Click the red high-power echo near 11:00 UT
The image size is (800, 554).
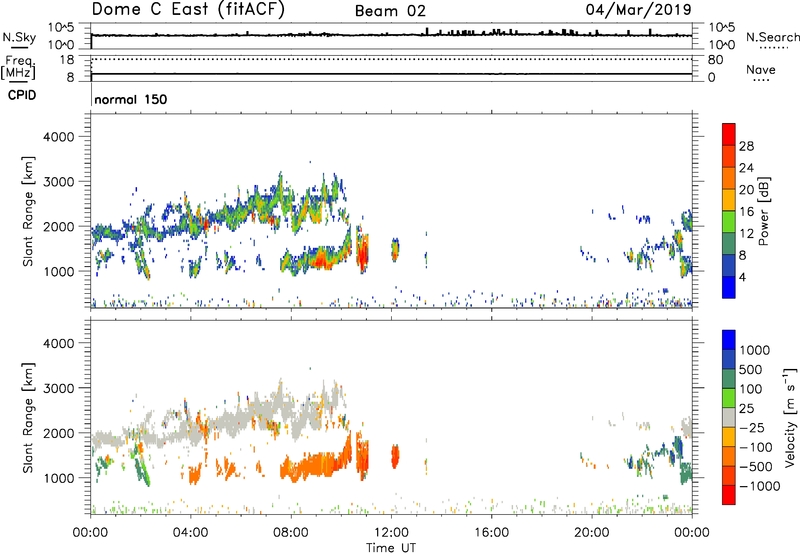[362, 254]
